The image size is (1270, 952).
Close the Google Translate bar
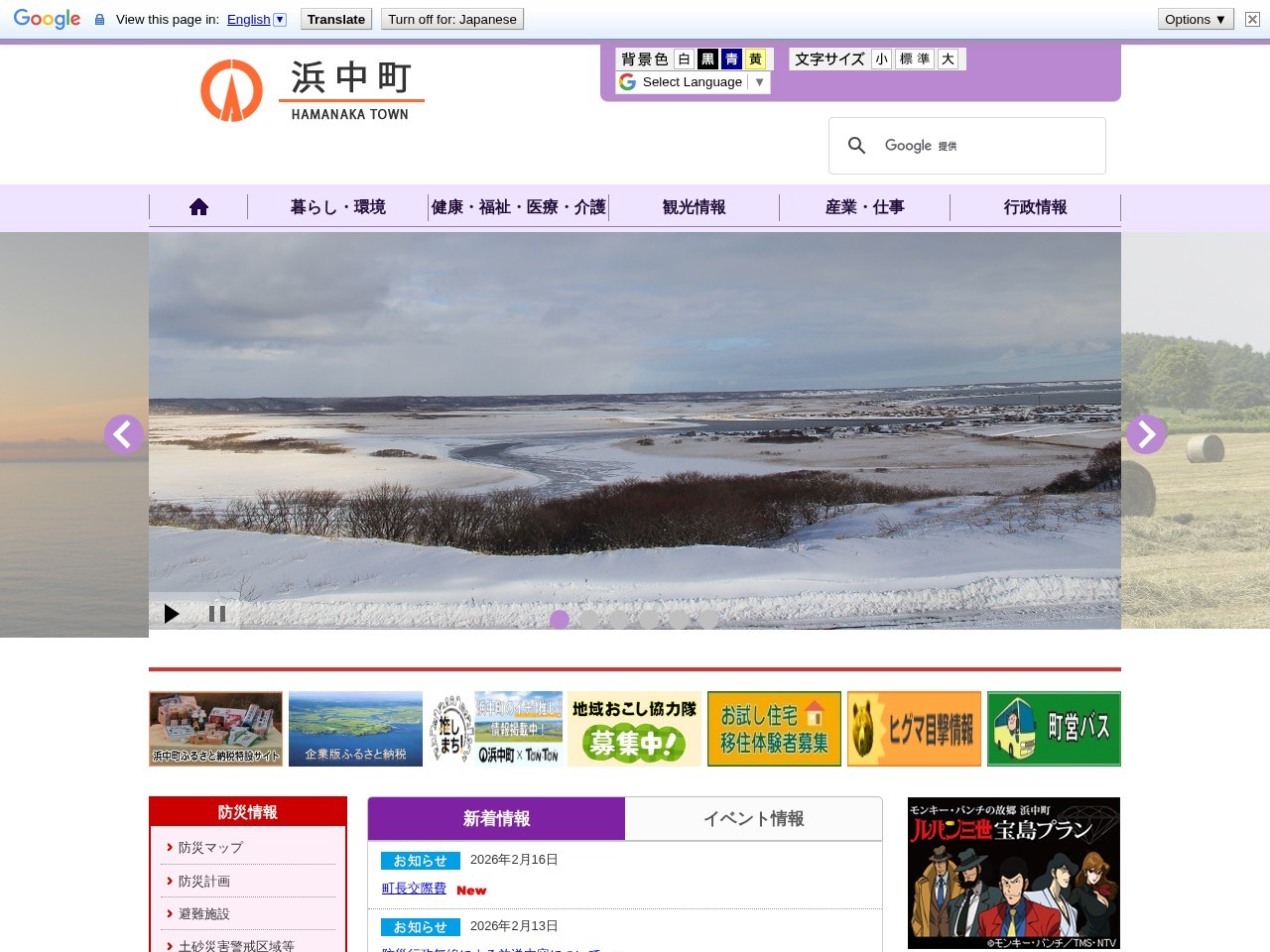[x=1252, y=19]
